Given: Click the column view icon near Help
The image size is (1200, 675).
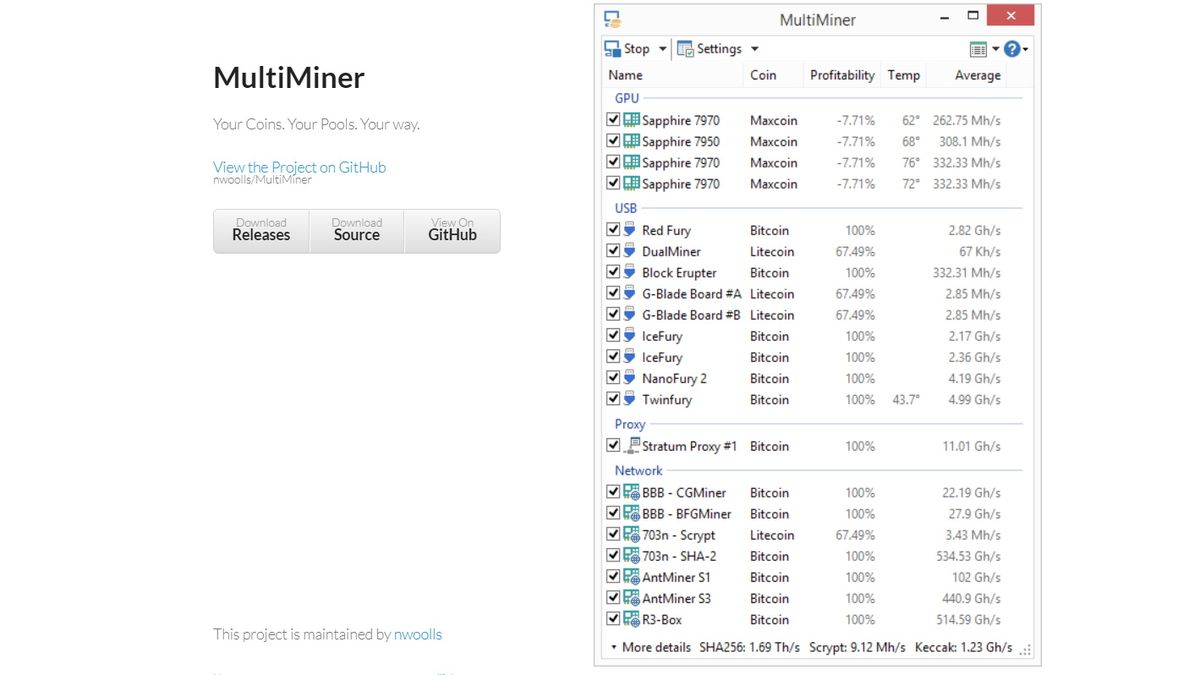Looking at the screenshot, I should [x=978, y=48].
